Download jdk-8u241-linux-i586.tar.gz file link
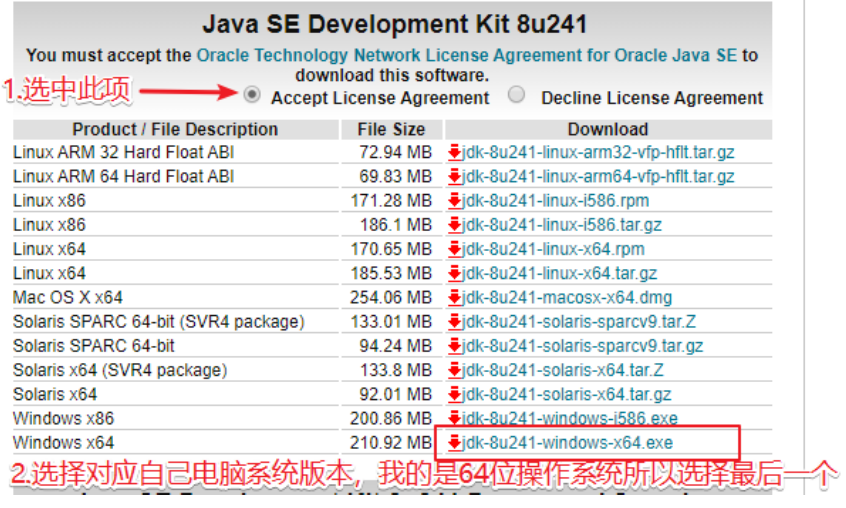Viewport: 846px width, 508px height. [x=562, y=225]
